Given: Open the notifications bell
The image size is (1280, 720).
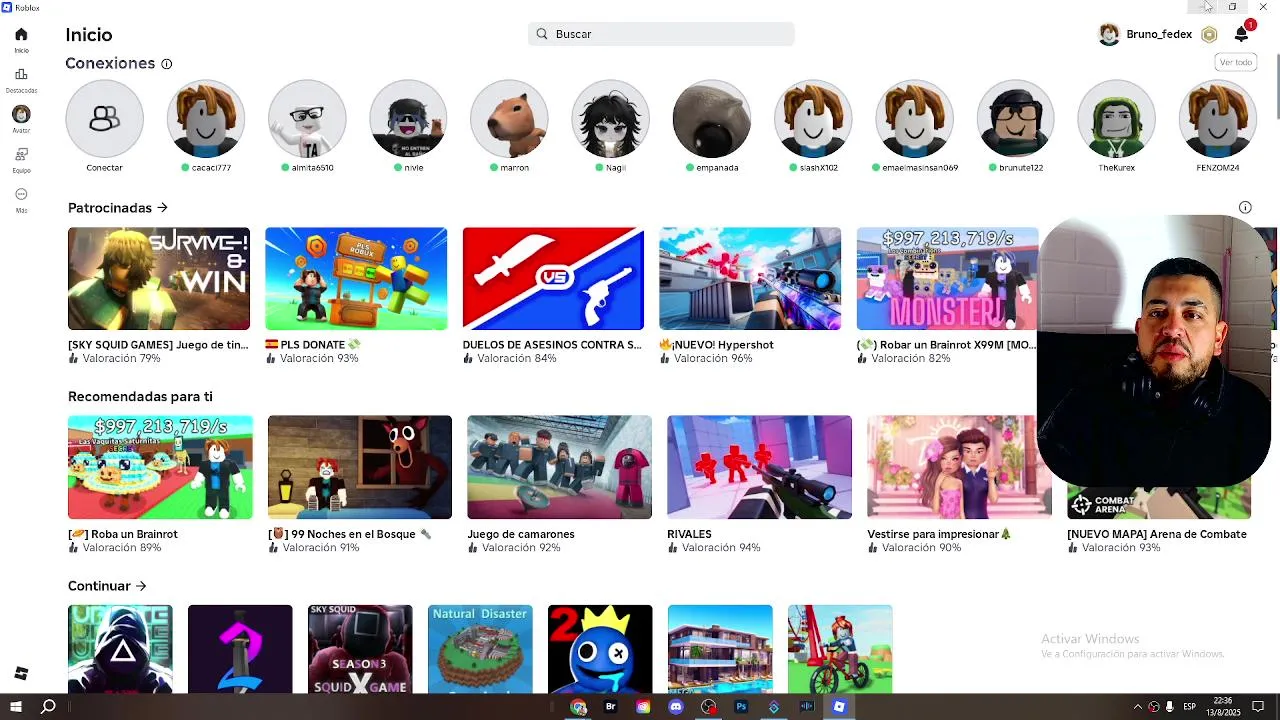Looking at the screenshot, I should (1241, 34).
